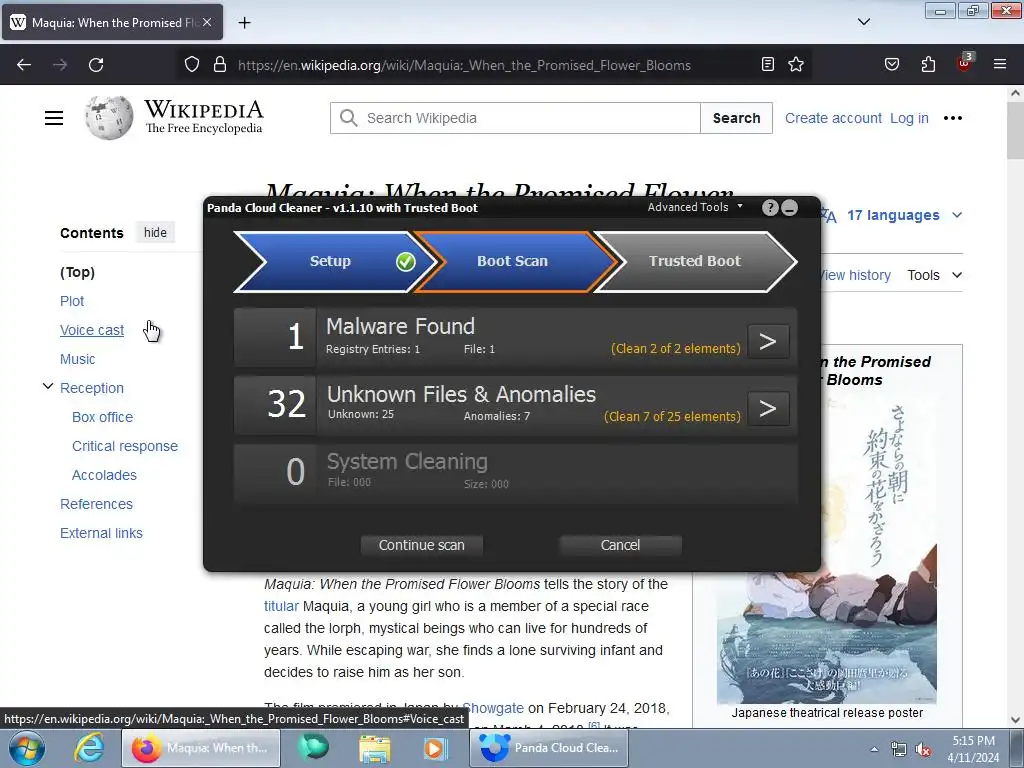Collapse the Reception section chevron
This screenshot has width=1024, height=768.
click(48, 387)
